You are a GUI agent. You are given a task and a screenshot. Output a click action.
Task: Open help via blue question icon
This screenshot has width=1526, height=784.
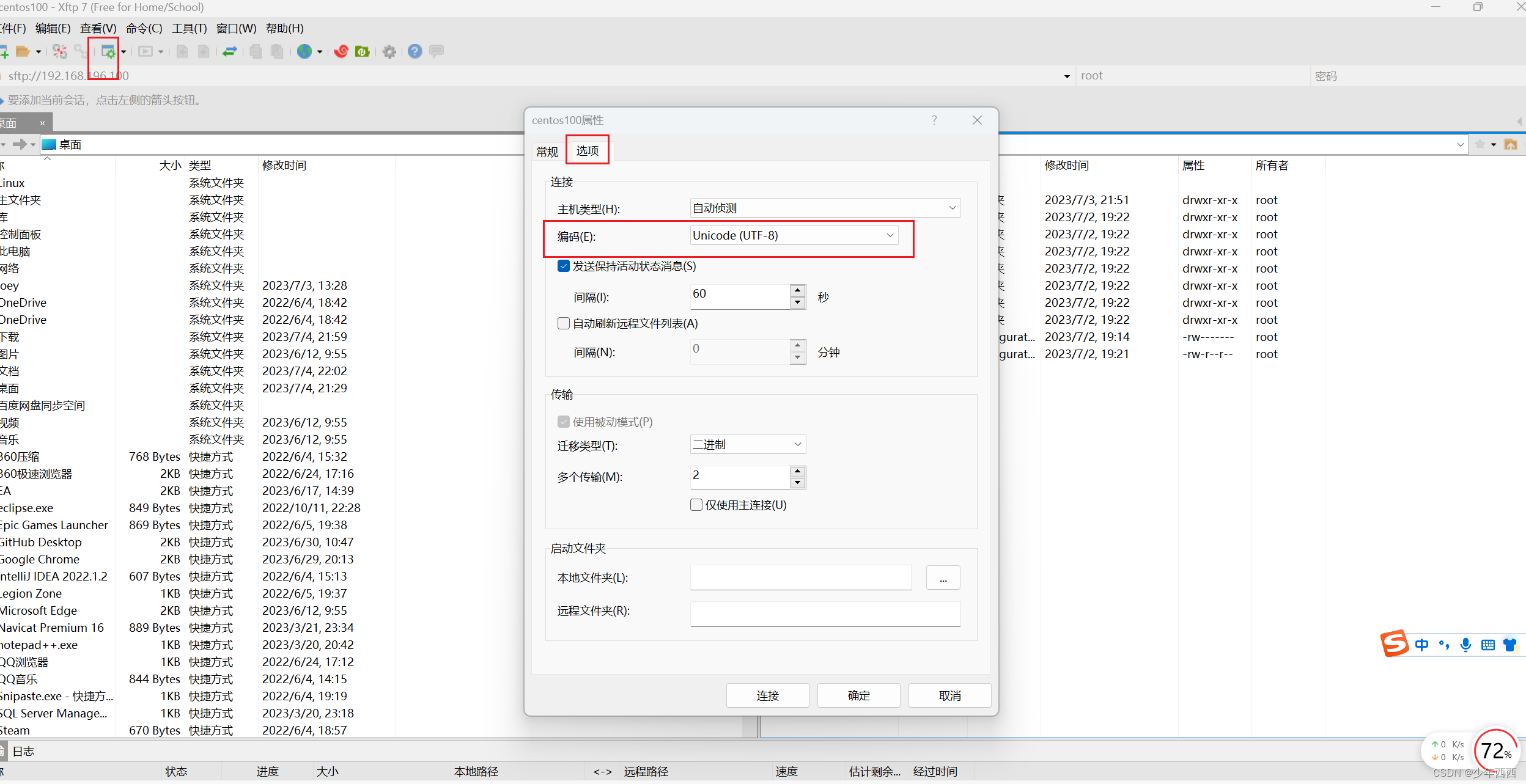415,51
